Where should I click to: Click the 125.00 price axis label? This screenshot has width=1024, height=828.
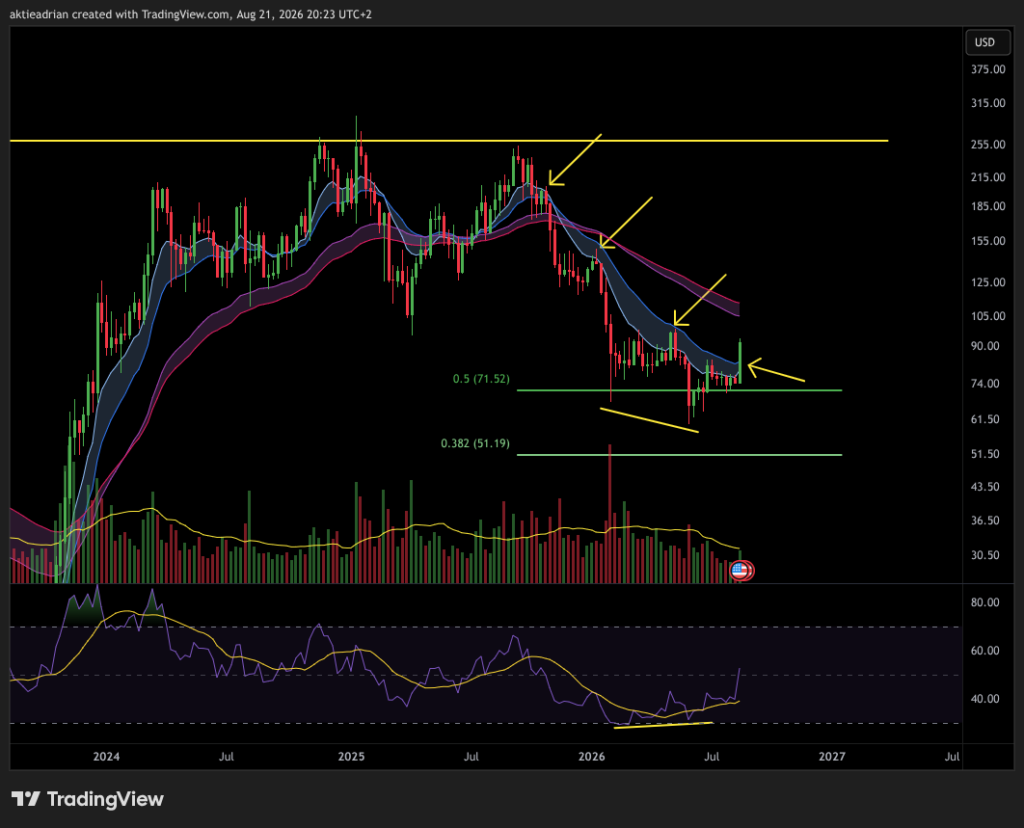pyautogui.click(x=988, y=283)
